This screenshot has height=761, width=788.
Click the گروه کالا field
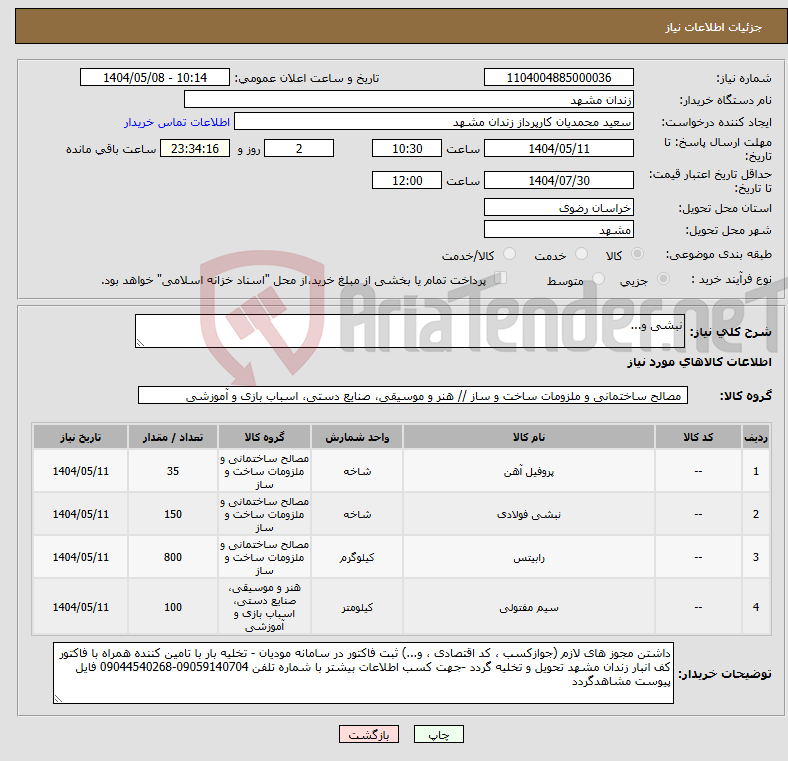(413, 396)
